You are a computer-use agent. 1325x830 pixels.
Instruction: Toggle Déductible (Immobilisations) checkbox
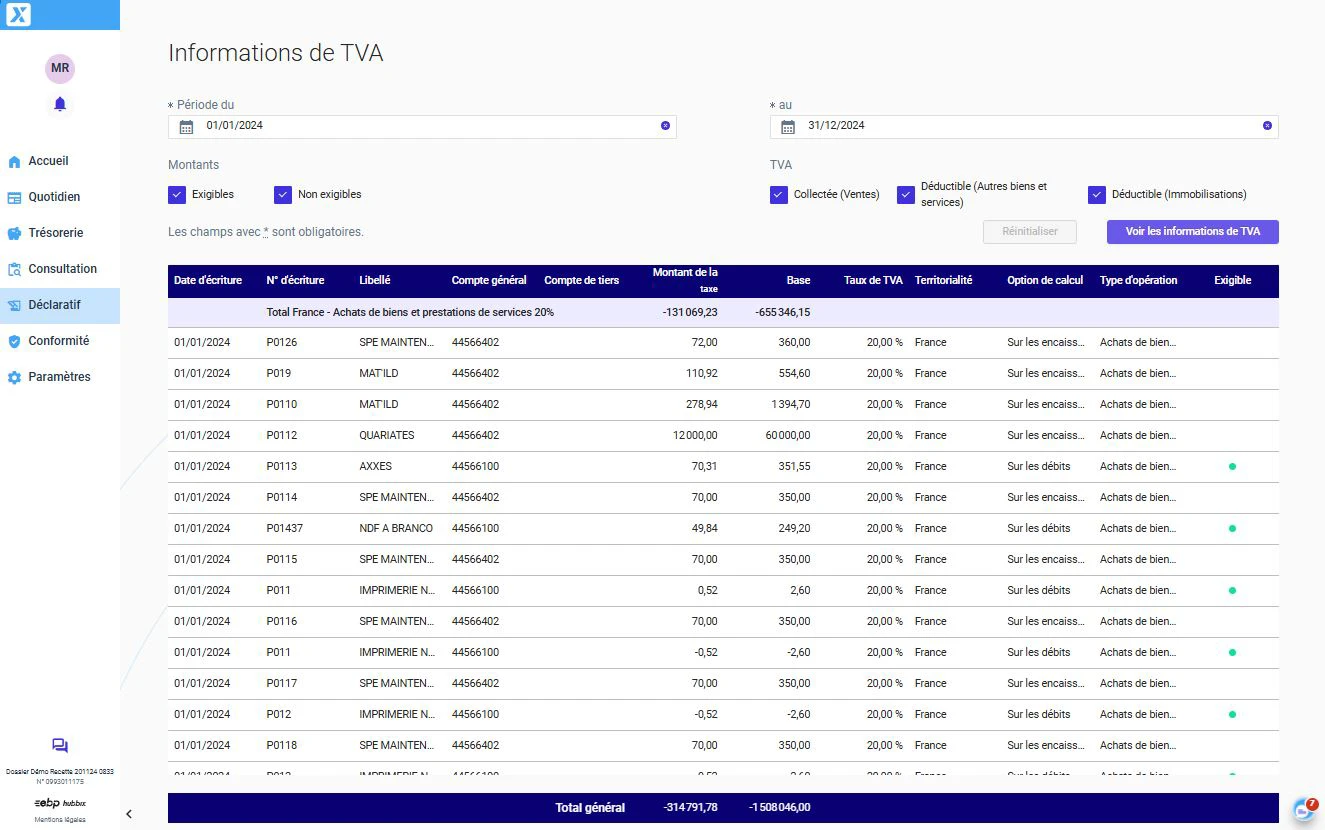tap(1097, 195)
